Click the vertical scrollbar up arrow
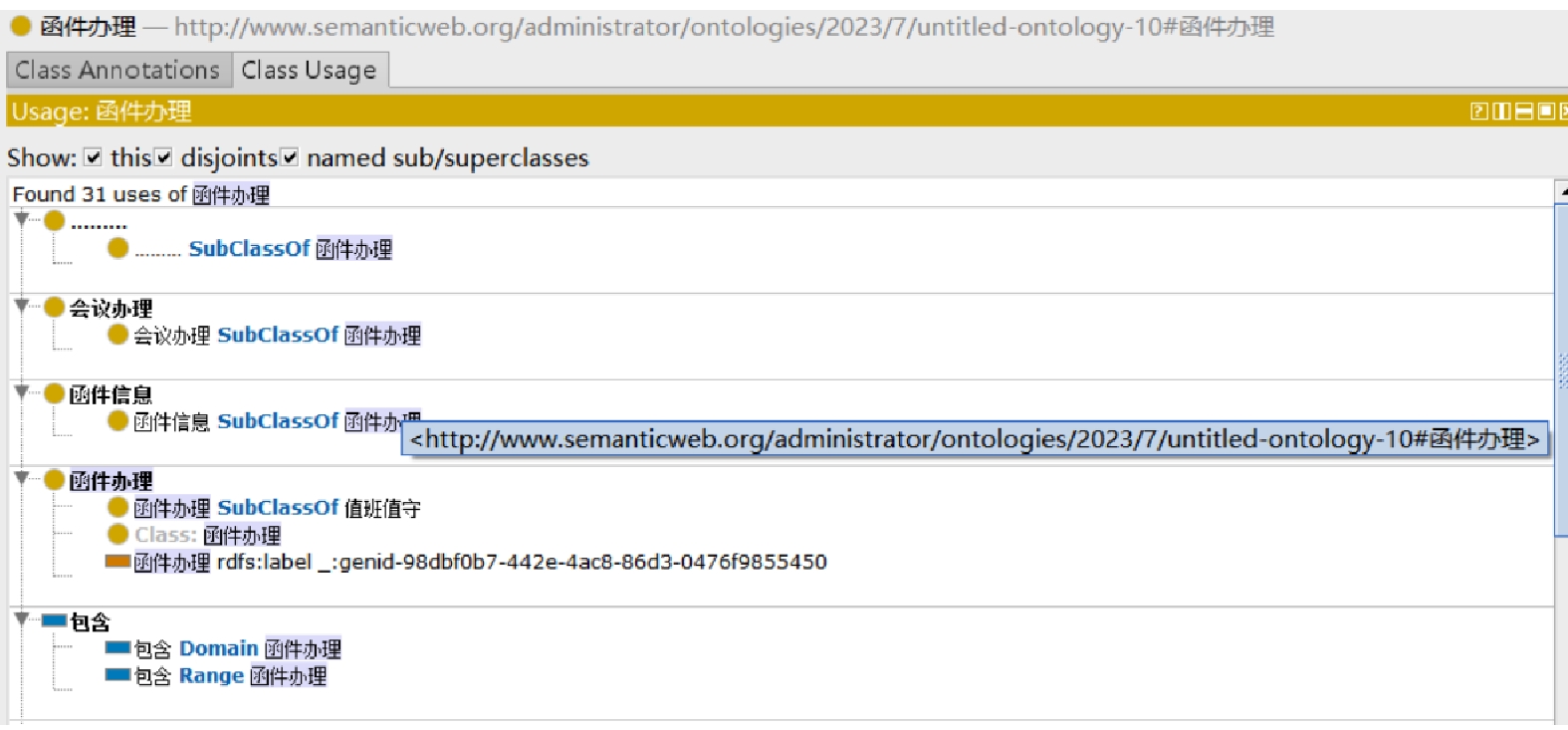Image resolution: width=1568 pixels, height=730 pixels. coord(1562,190)
